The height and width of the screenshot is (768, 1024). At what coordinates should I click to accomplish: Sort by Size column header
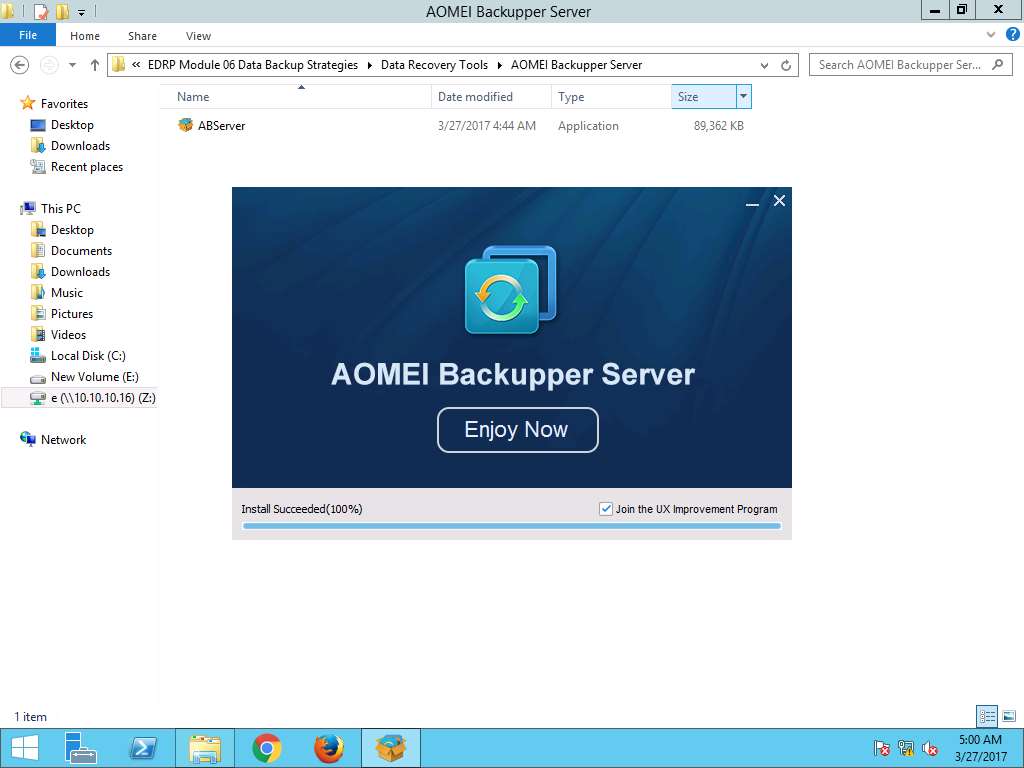[x=703, y=97]
